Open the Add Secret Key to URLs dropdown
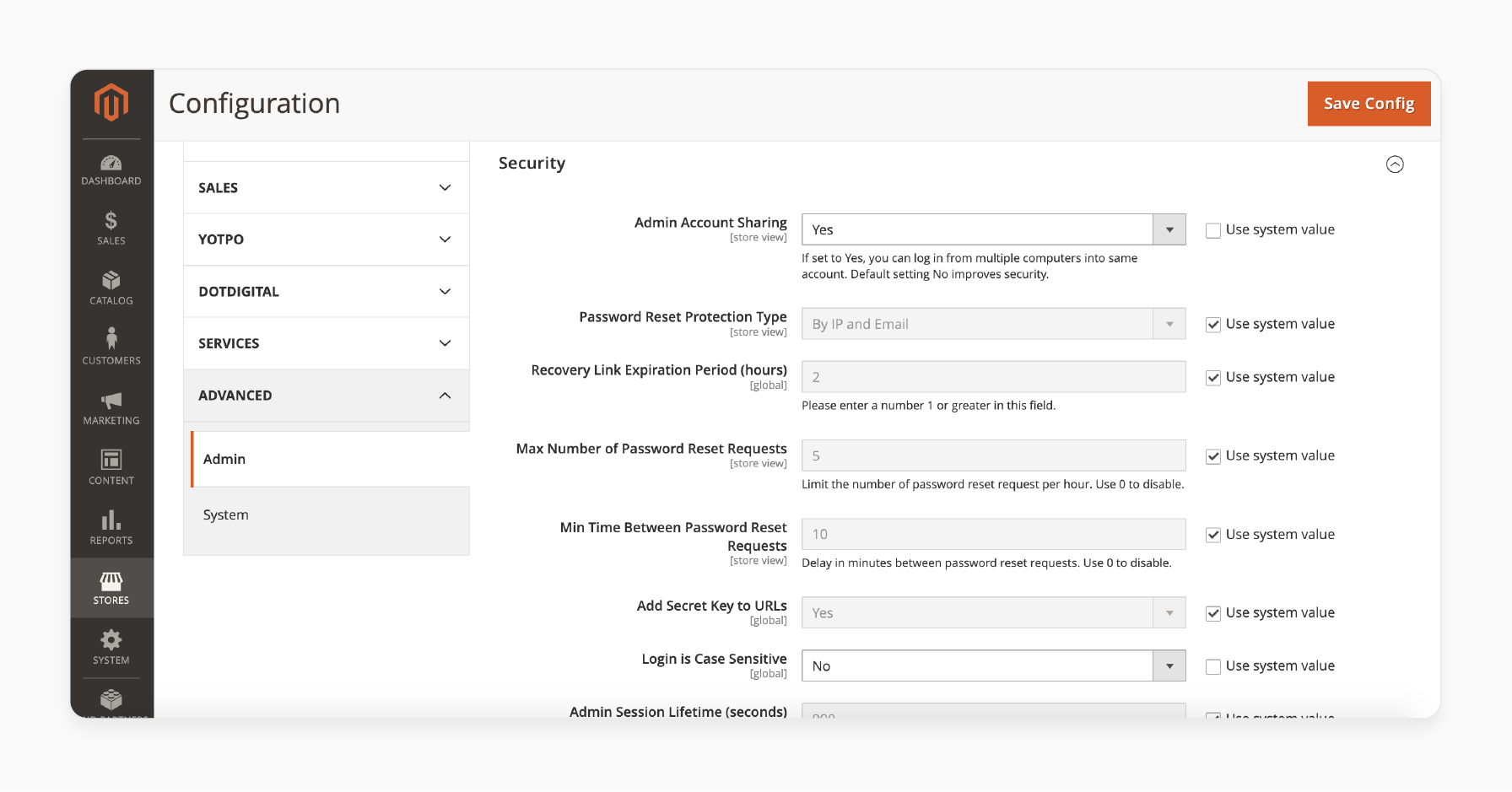Screen dimensions: 1512x792 point(993,613)
